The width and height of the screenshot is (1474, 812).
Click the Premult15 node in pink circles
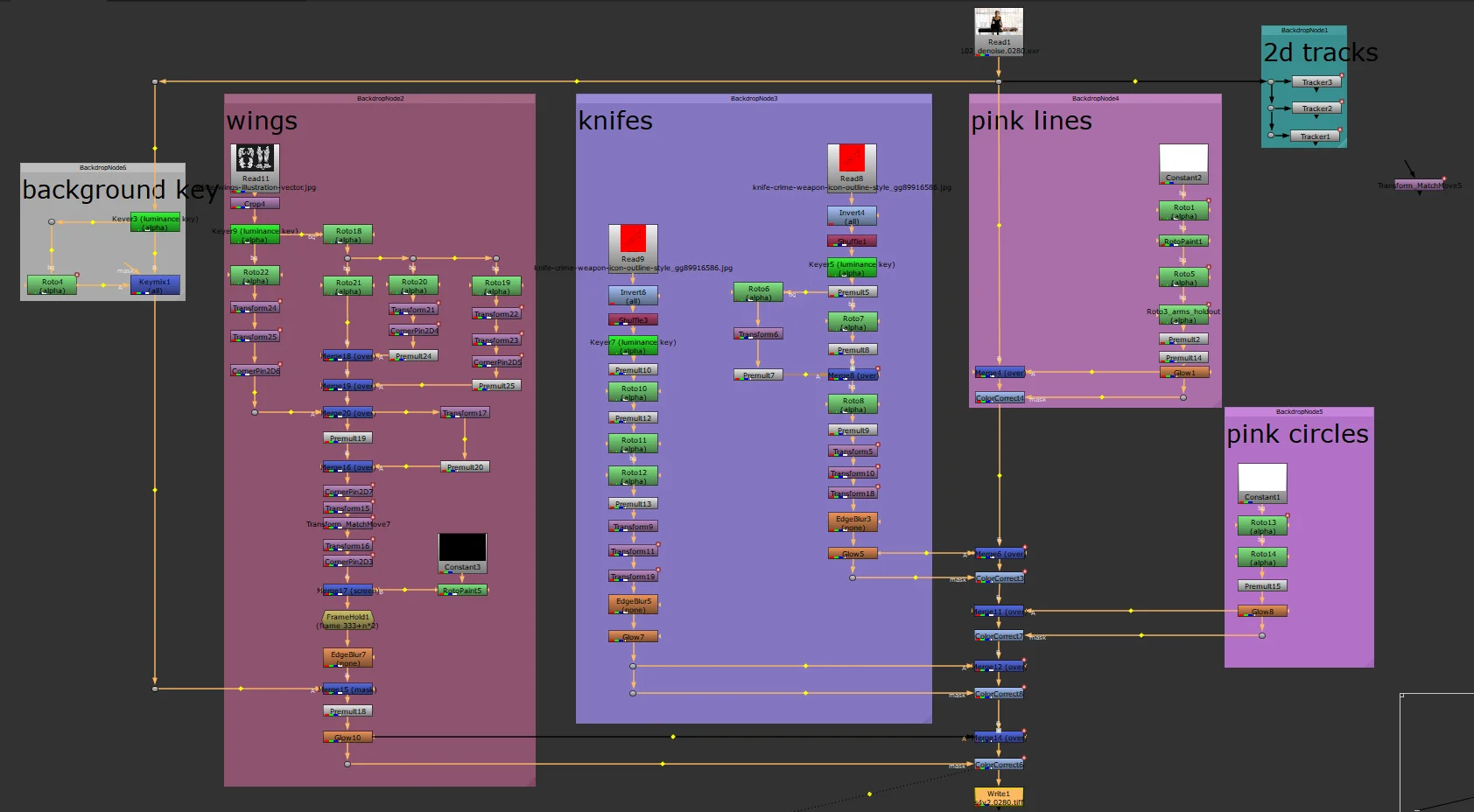1260,585
